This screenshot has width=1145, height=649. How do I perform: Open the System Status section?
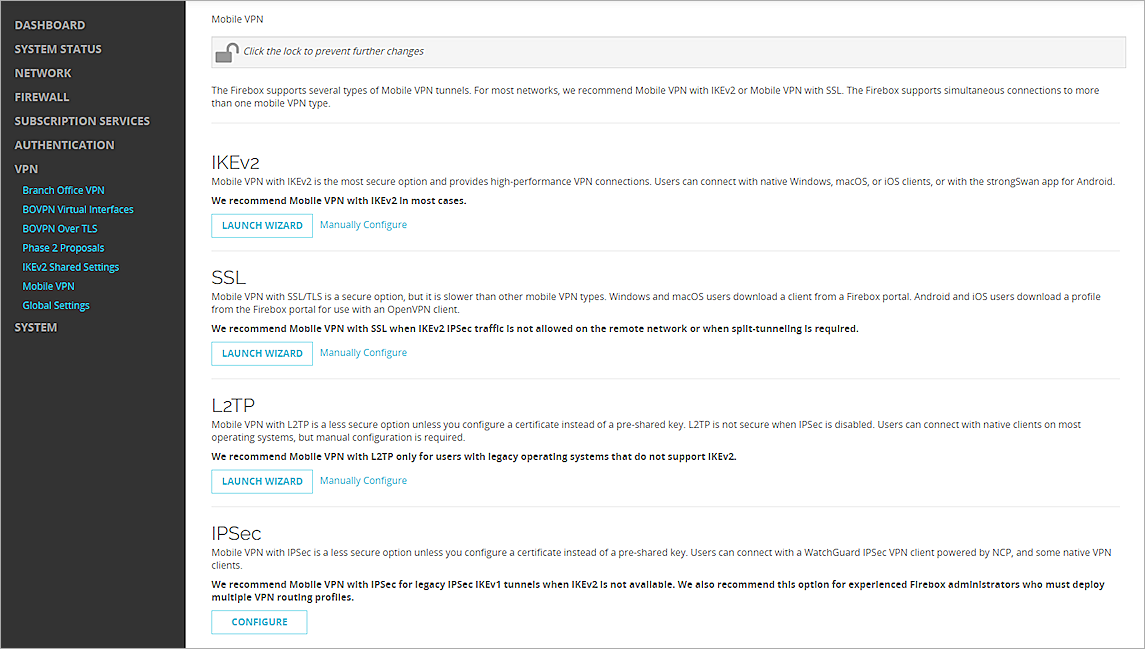(x=58, y=49)
